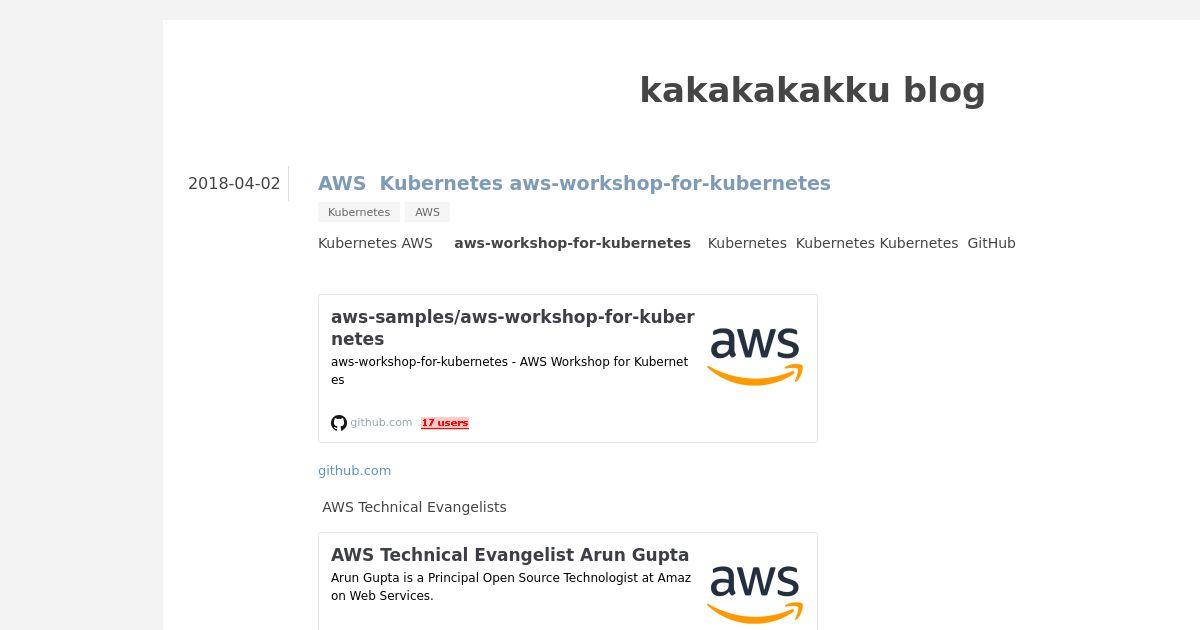Open the 2018-04-02 date archive link
Screen dimensions: 1200x630
[x=234, y=184]
